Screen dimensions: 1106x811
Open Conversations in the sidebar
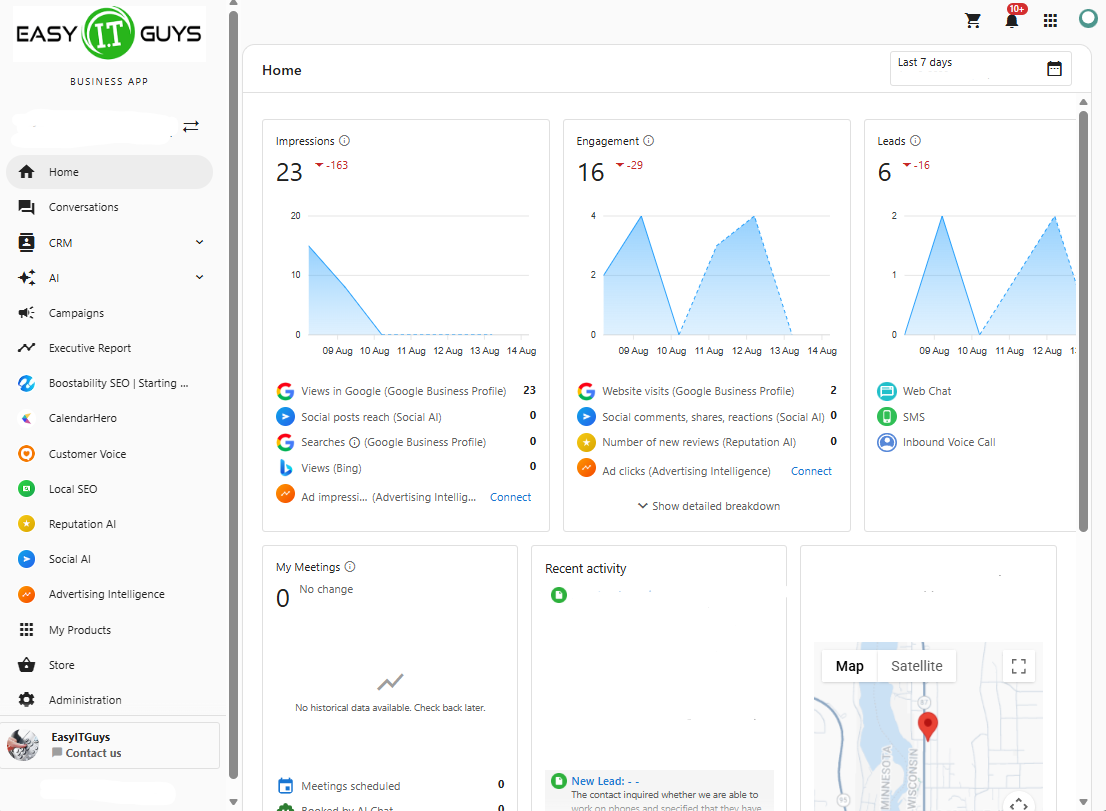109,207
